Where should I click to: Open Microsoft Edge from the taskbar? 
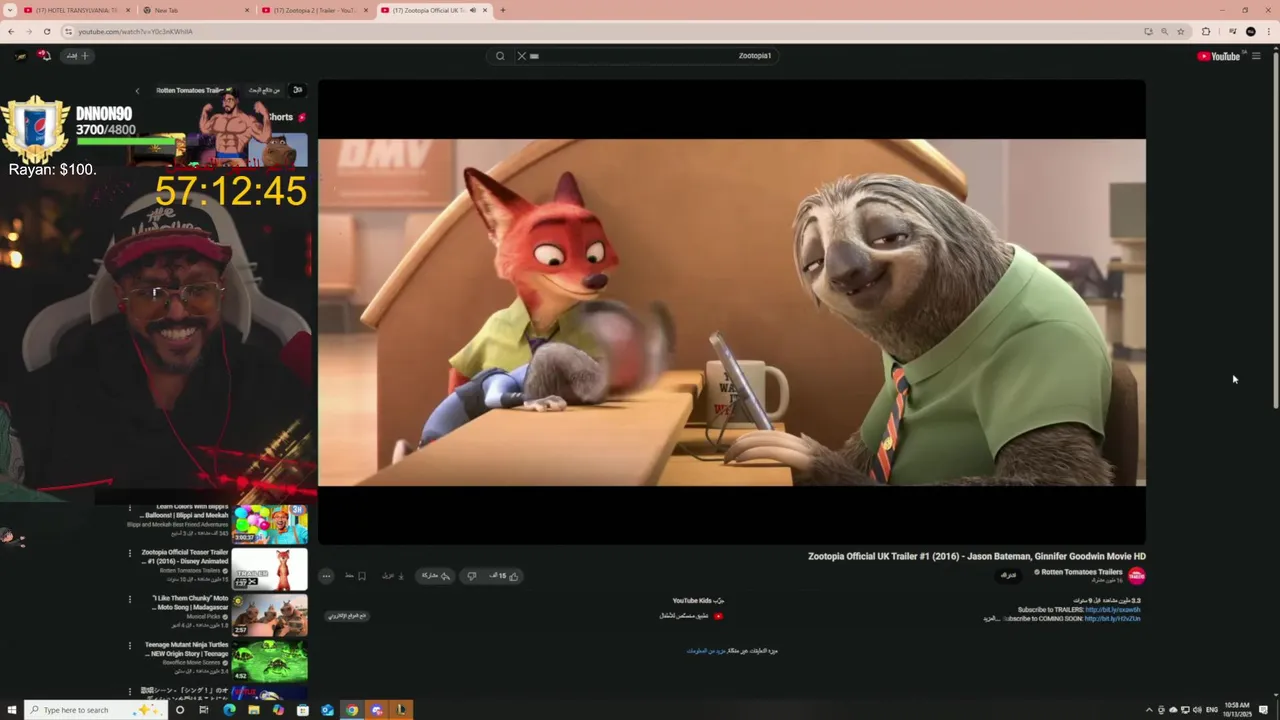(x=229, y=710)
